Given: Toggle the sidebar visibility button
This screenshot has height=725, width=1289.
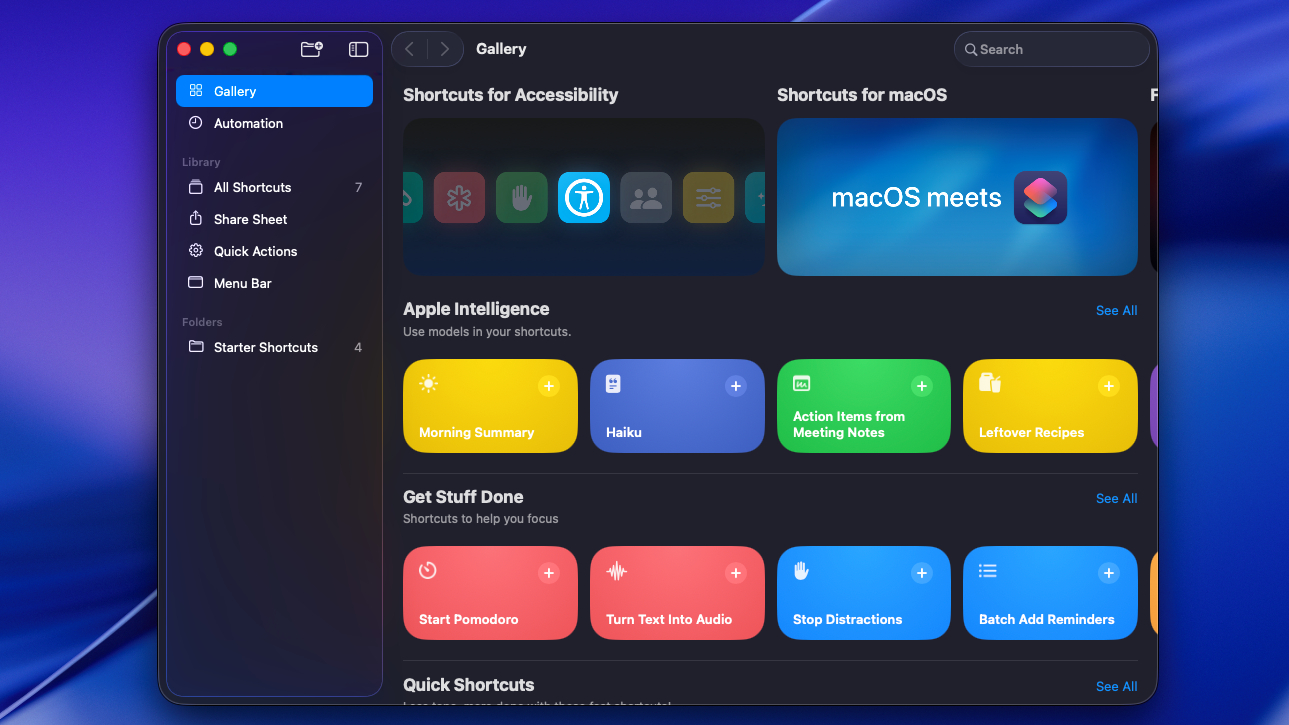Looking at the screenshot, I should click(358, 49).
